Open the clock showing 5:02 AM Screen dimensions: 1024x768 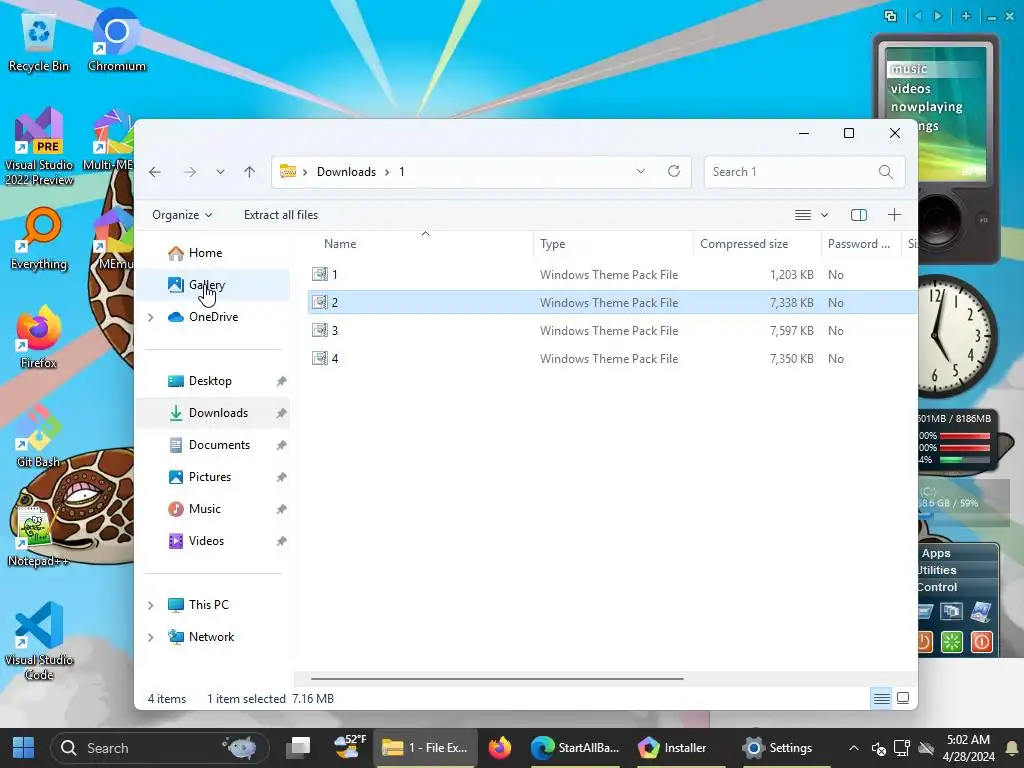968,748
